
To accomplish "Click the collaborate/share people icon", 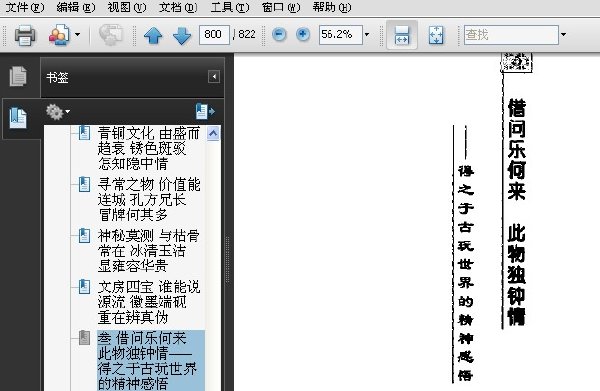I will [59, 35].
